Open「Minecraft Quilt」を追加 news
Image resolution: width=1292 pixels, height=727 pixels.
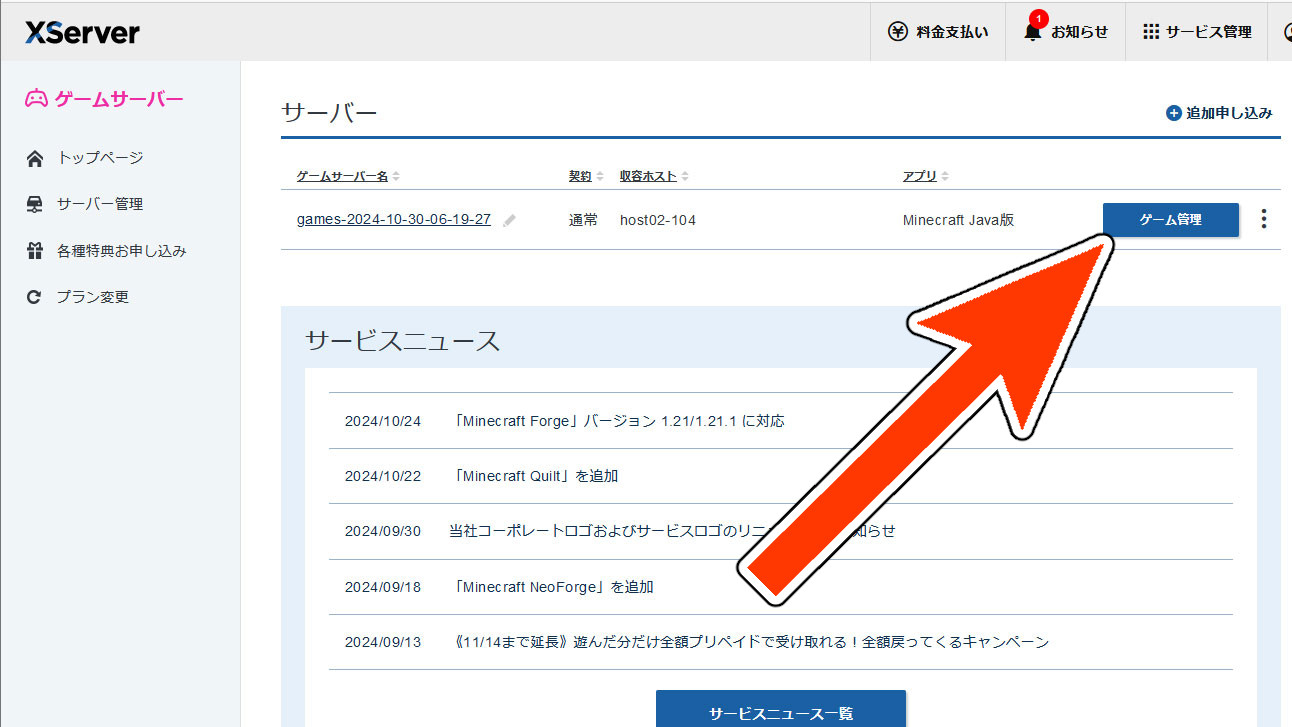click(535, 476)
